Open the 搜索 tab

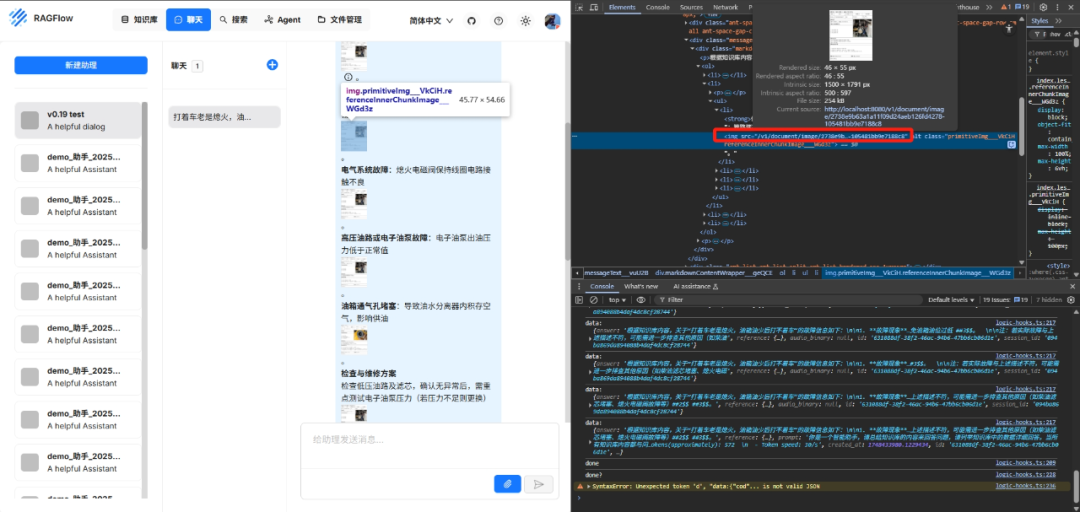click(234, 20)
